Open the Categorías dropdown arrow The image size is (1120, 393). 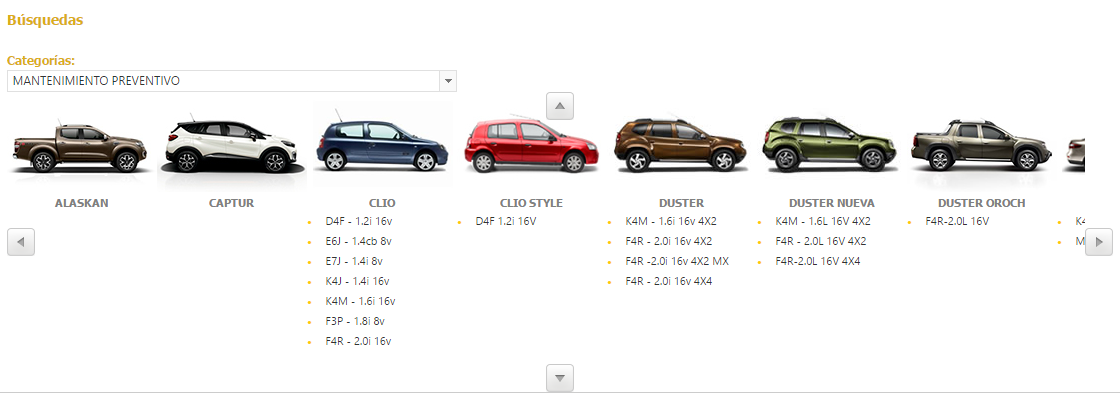pos(448,81)
